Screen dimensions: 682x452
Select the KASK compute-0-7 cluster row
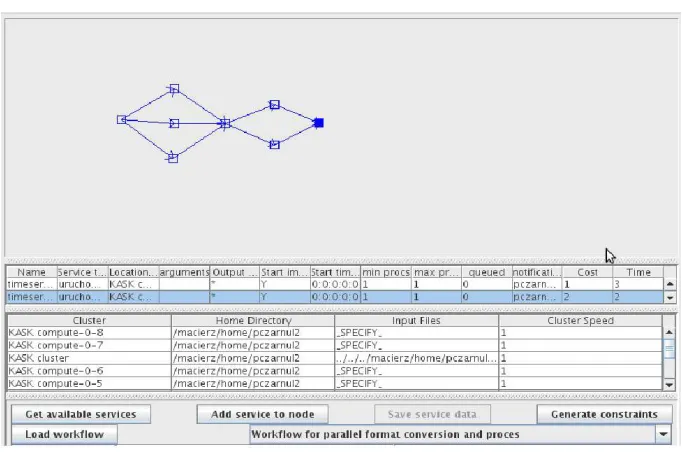(x=335, y=345)
